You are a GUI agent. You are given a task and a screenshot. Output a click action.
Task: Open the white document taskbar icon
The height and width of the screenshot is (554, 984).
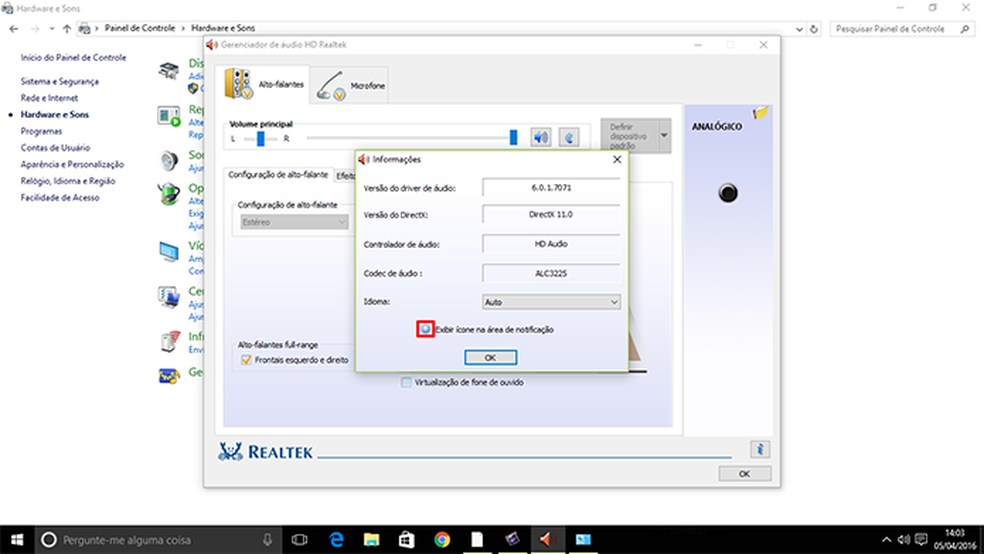[x=478, y=540]
